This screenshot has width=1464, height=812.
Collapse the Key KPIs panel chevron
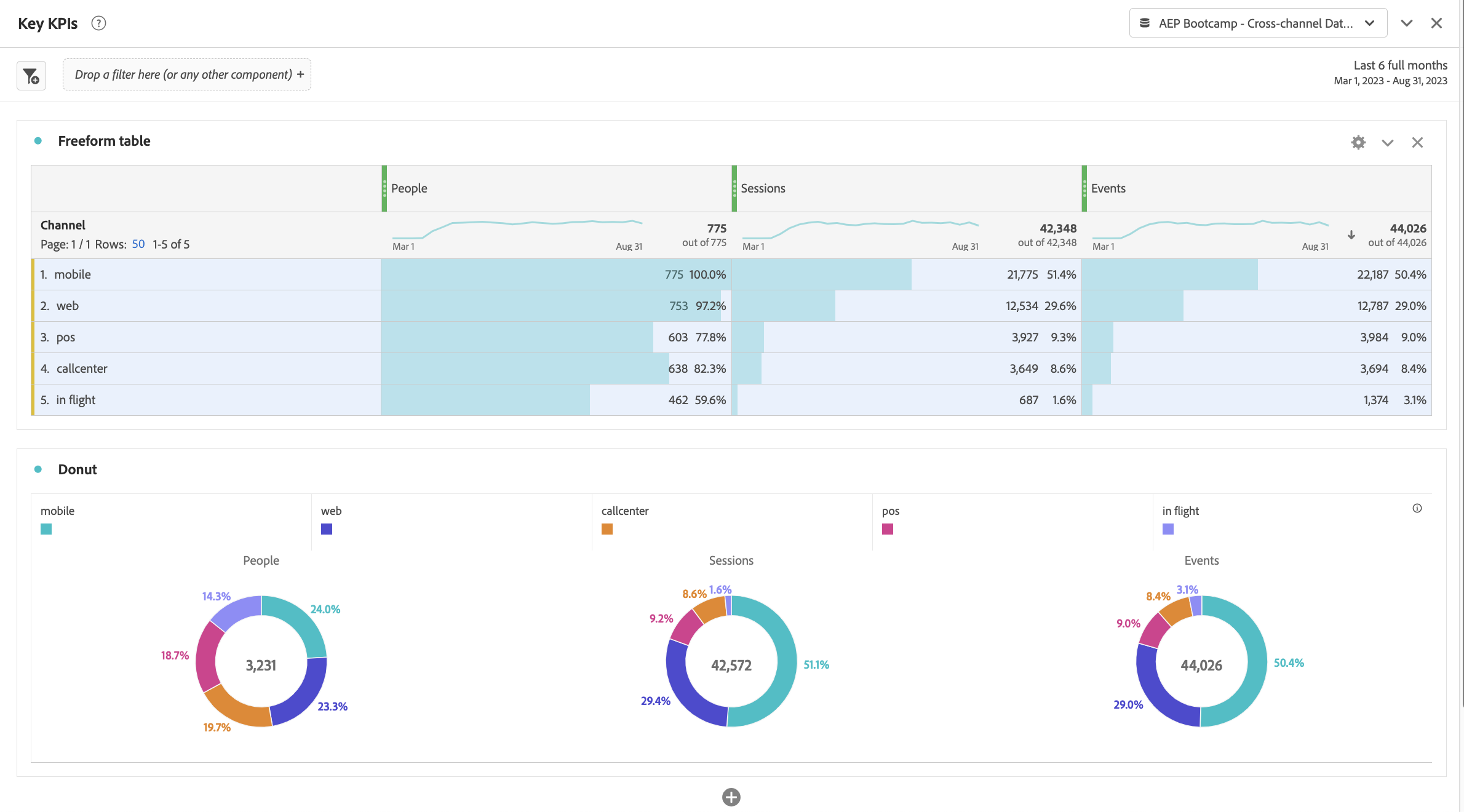1407,23
